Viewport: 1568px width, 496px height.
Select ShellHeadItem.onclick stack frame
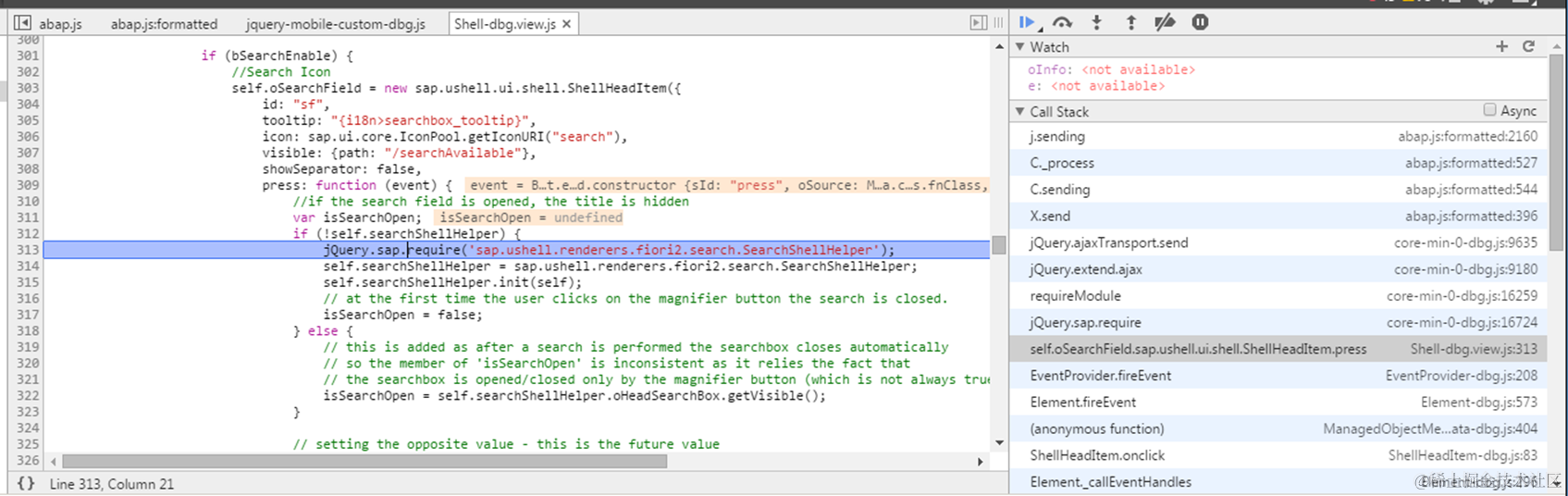[1278, 455]
